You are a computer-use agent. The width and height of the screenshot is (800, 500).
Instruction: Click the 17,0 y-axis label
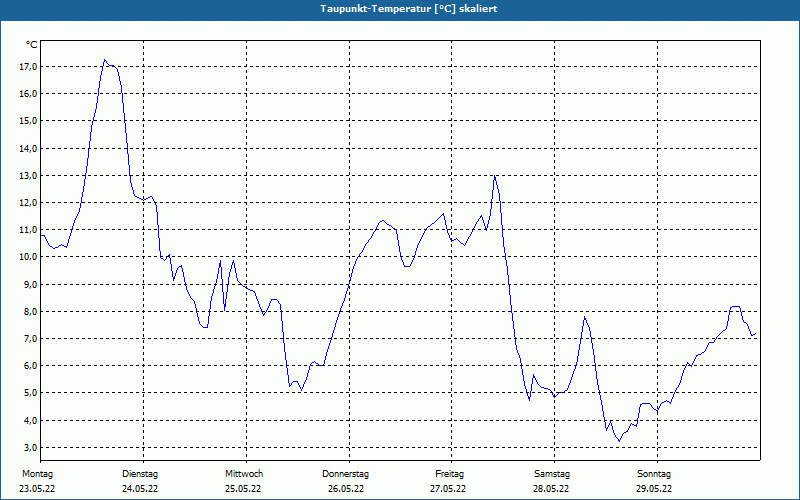(x=28, y=66)
